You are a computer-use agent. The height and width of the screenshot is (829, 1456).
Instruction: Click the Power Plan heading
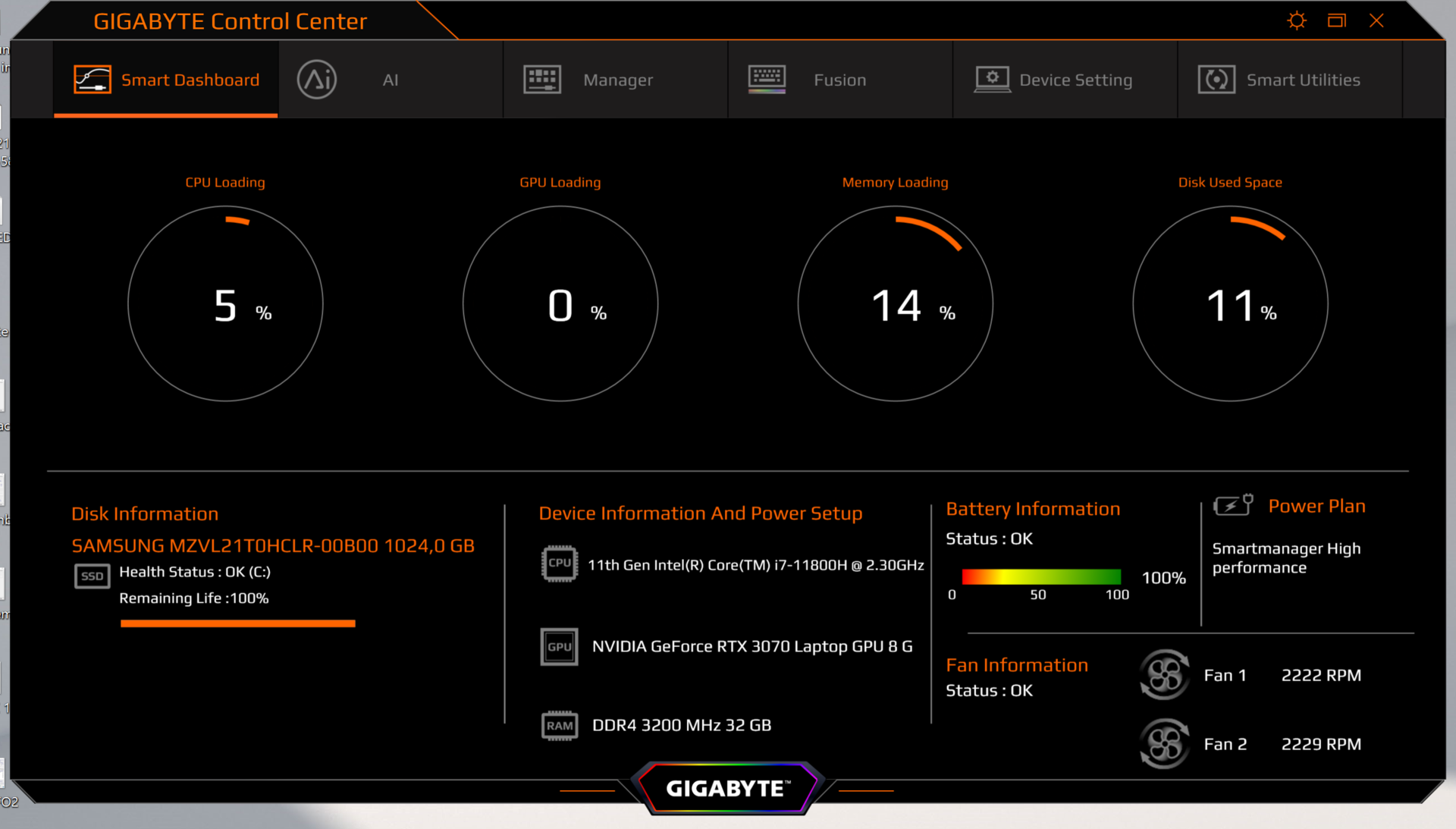1317,506
